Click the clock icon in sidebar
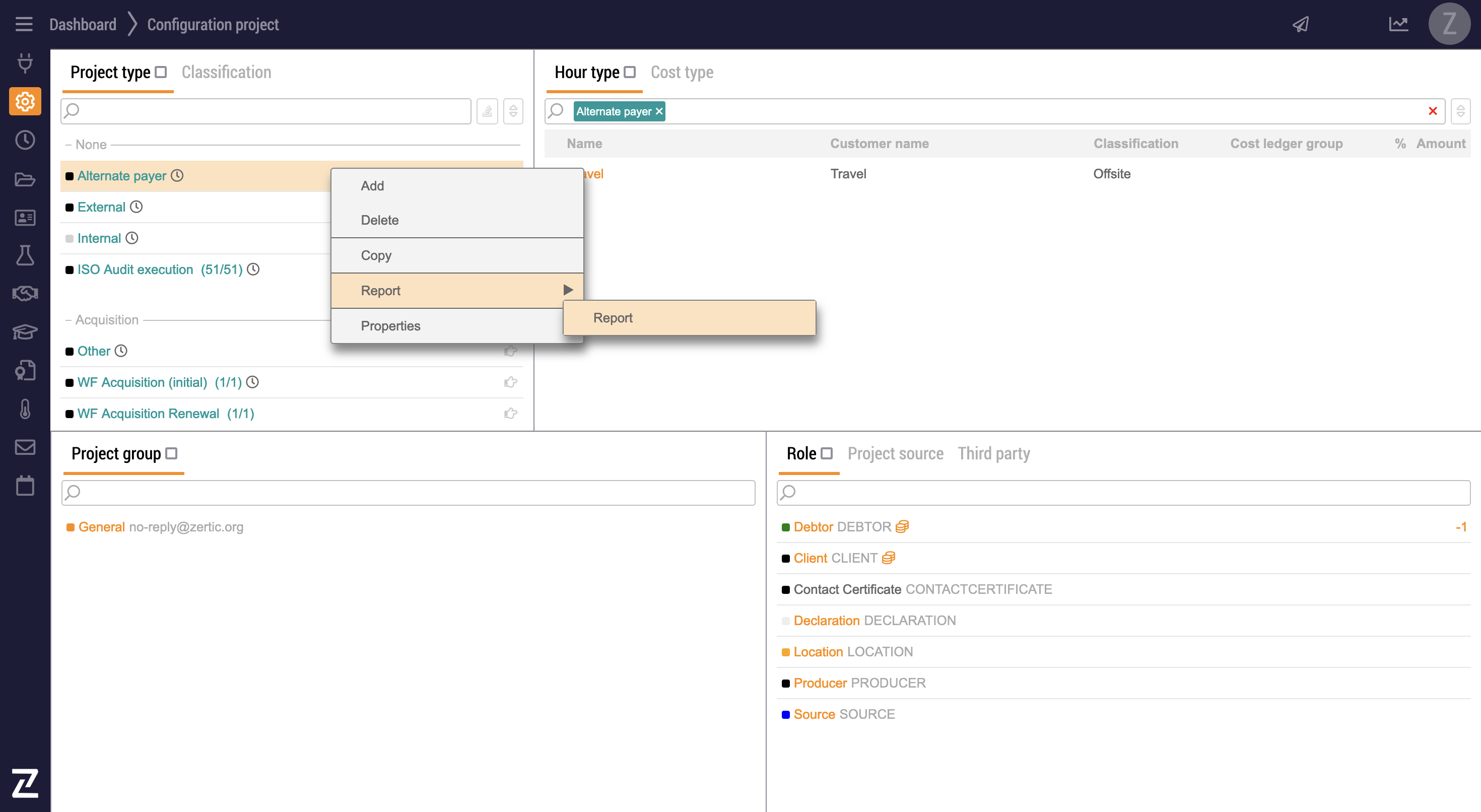This screenshot has height=812, width=1481. (x=25, y=140)
